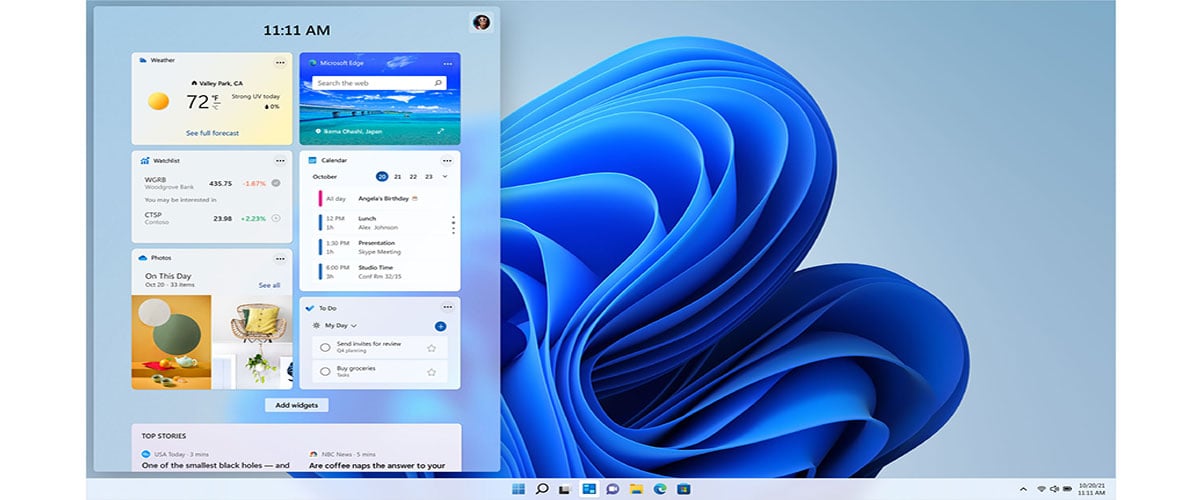Viewport: 1200px width, 500px height.
Task: Open Microsoft Store from the taskbar
Action: [x=684, y=489]
